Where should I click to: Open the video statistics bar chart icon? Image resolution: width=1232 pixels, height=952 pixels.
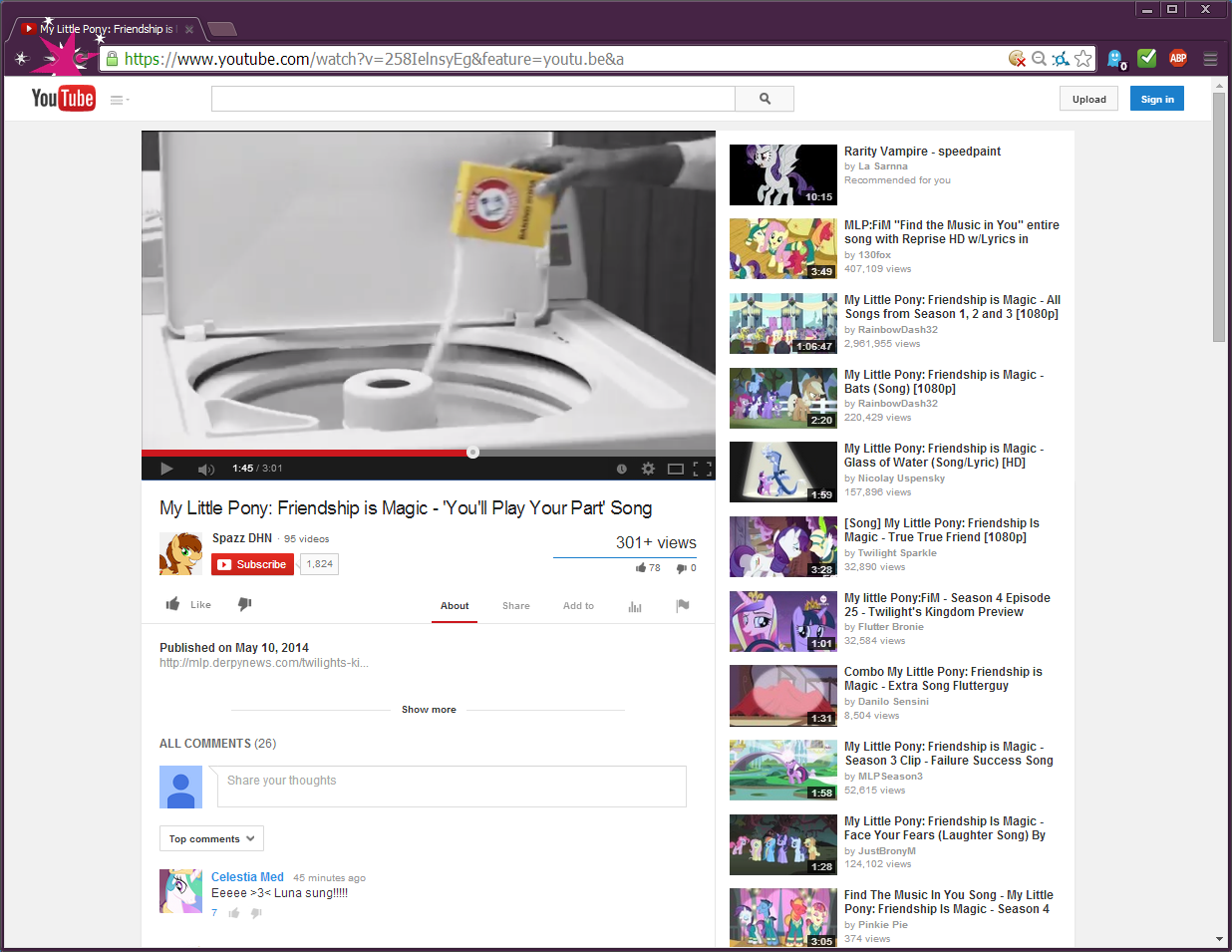click(635, 606)
